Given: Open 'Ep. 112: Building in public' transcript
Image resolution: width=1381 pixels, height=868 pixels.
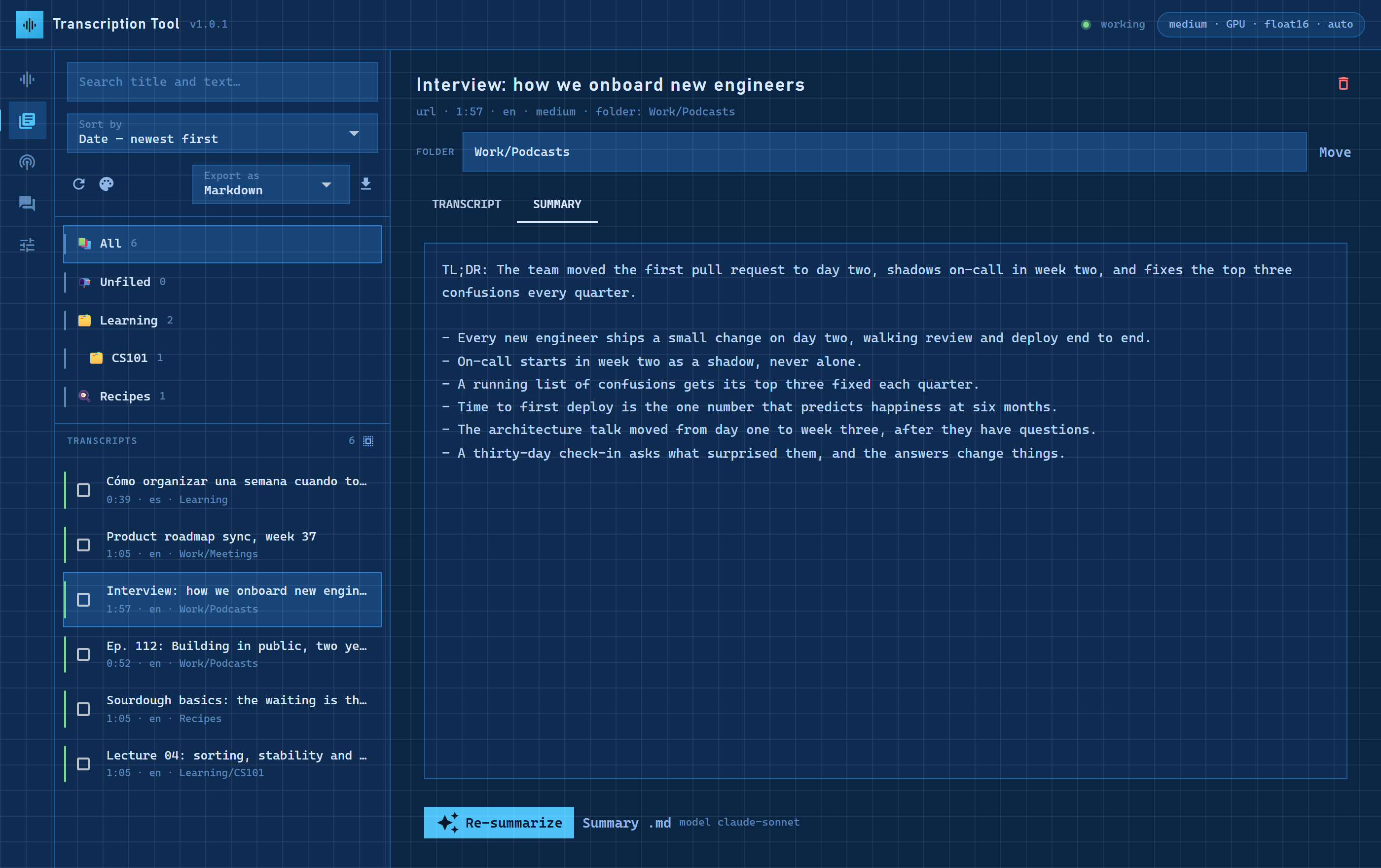Looking at the screenshot, I should [x=222, y=654].
